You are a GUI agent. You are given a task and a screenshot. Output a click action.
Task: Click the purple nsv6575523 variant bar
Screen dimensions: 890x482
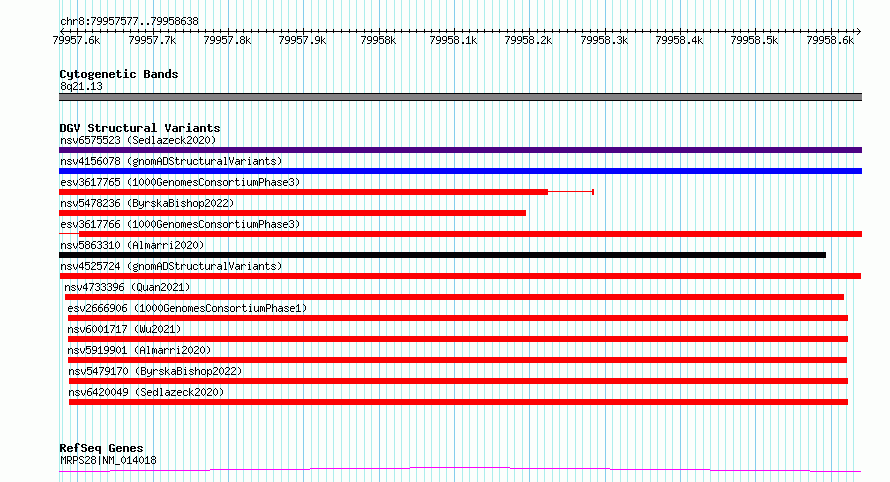(x=460, y=150)
